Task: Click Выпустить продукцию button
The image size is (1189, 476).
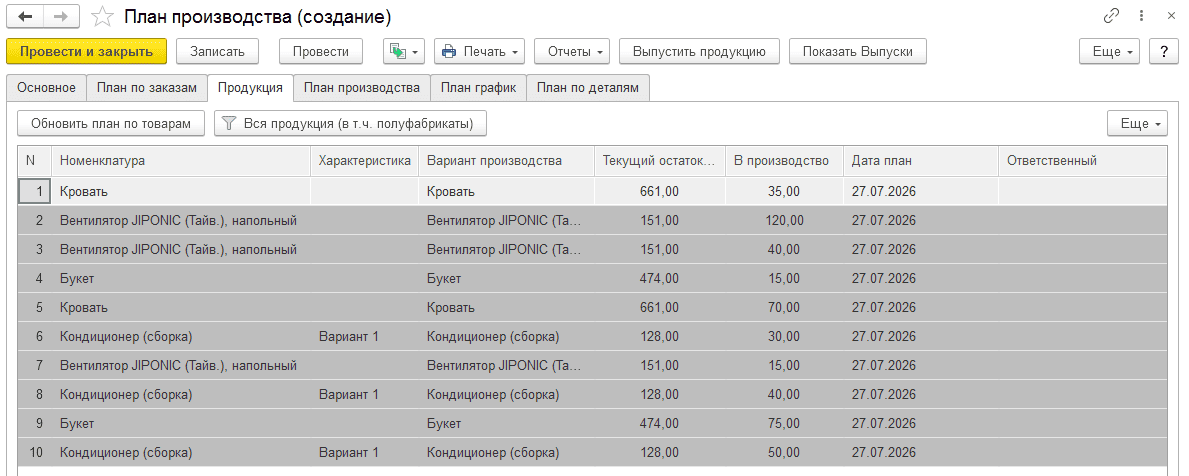Action: [x=699, y=52]
